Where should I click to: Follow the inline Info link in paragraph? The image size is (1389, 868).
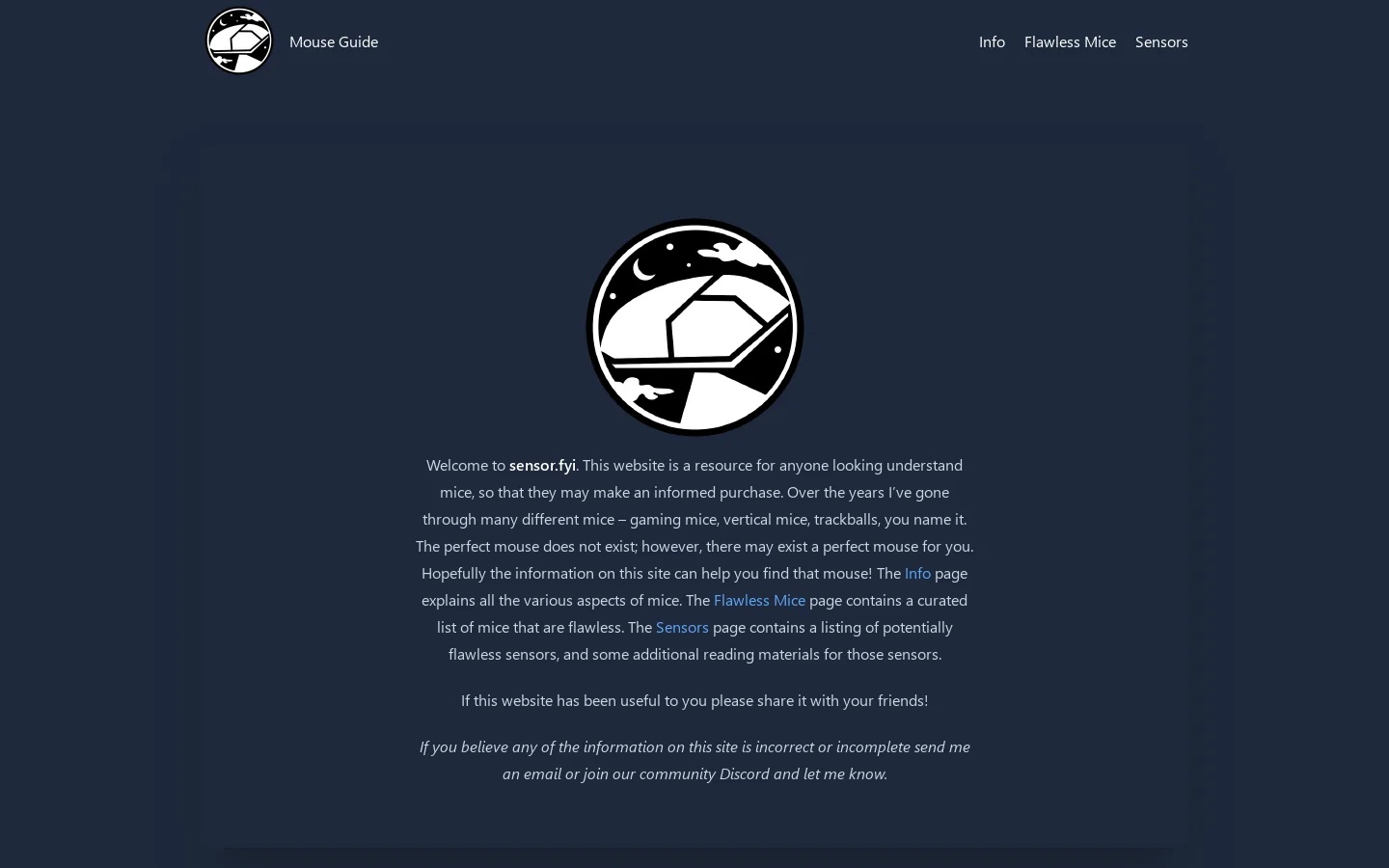point(917,573)
